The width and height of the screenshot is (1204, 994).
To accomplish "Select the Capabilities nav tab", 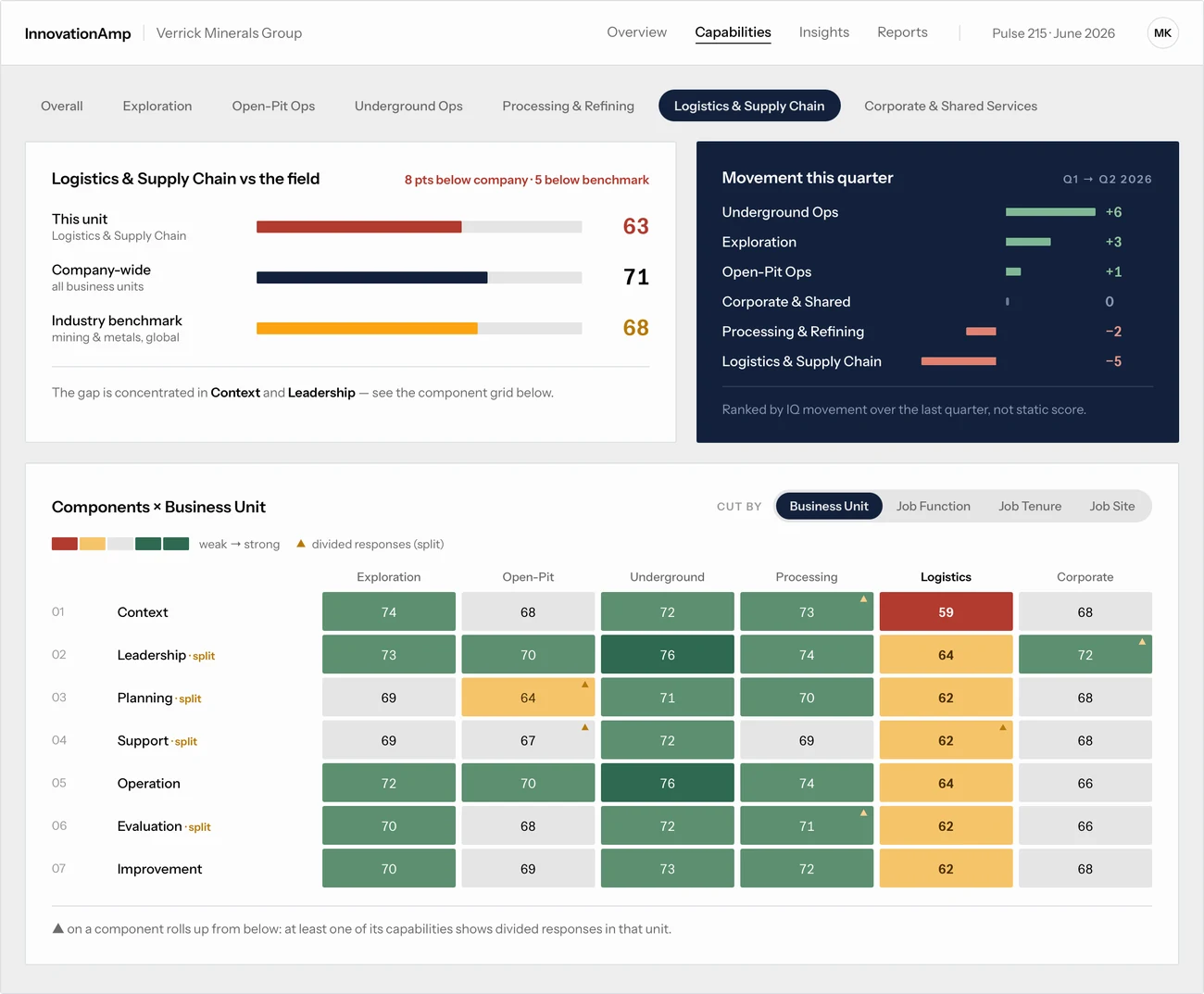I will [x=733, y=32].
